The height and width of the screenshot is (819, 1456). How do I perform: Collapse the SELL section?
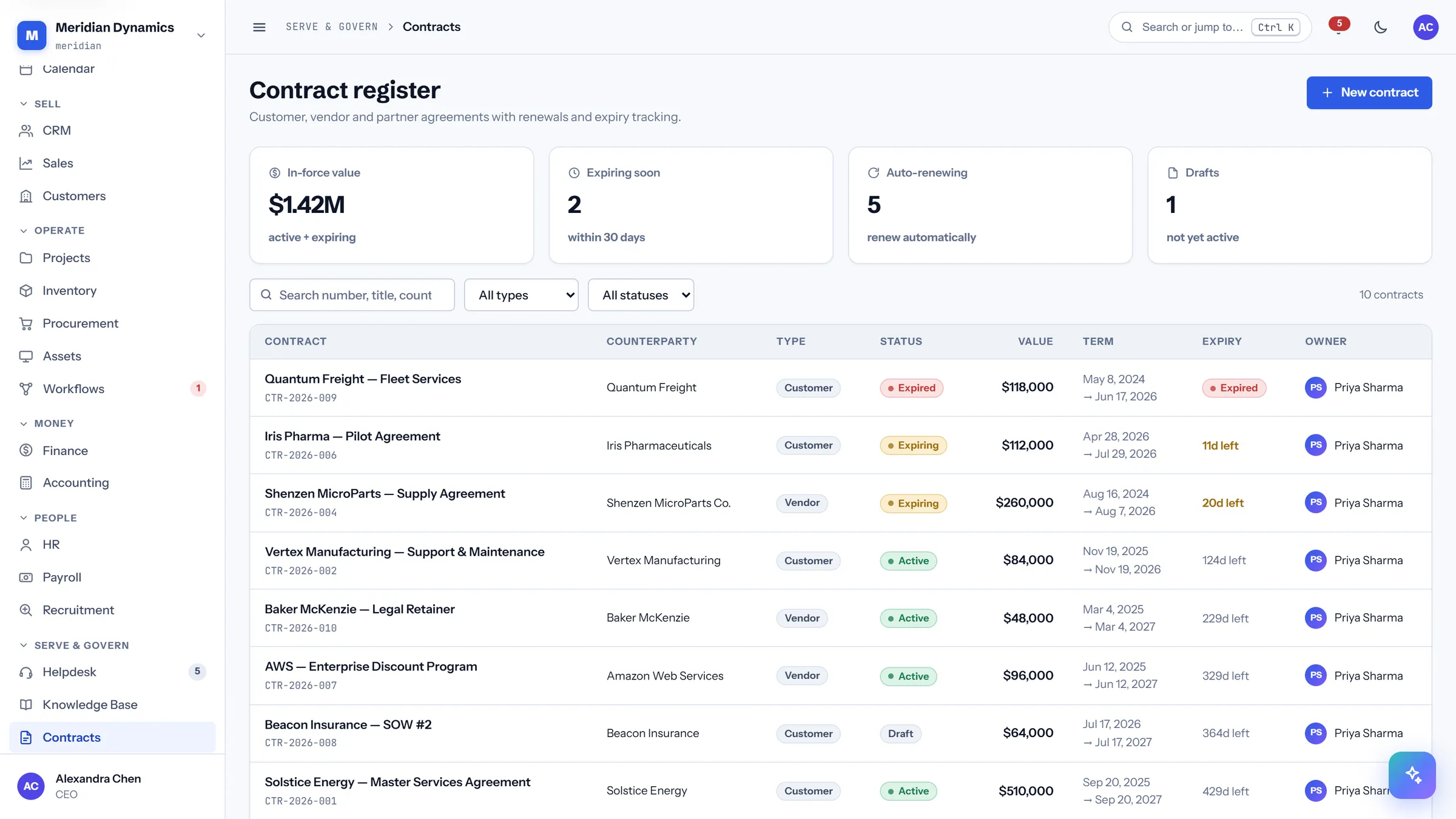tap(40, 104)
